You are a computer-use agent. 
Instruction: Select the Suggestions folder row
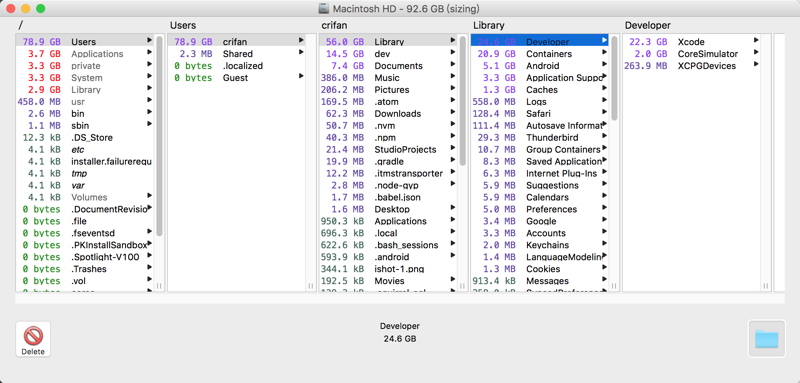click(540, 185)
